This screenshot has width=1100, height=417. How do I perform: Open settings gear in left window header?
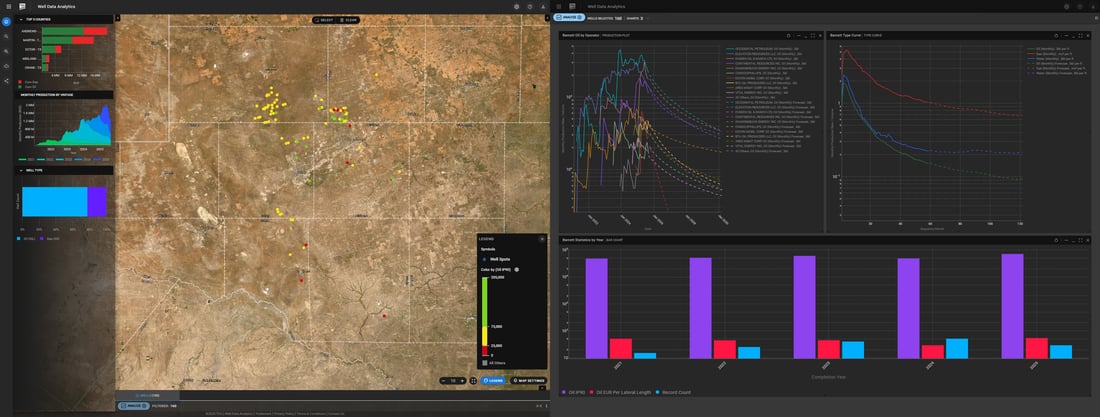pos(515,6)
